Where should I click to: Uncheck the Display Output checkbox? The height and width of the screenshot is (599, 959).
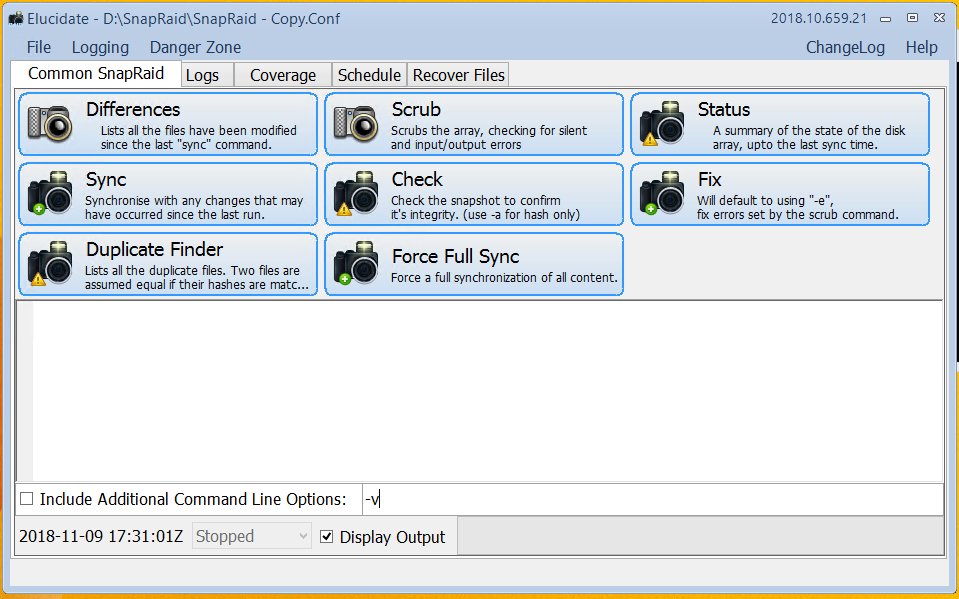point(327,537)
